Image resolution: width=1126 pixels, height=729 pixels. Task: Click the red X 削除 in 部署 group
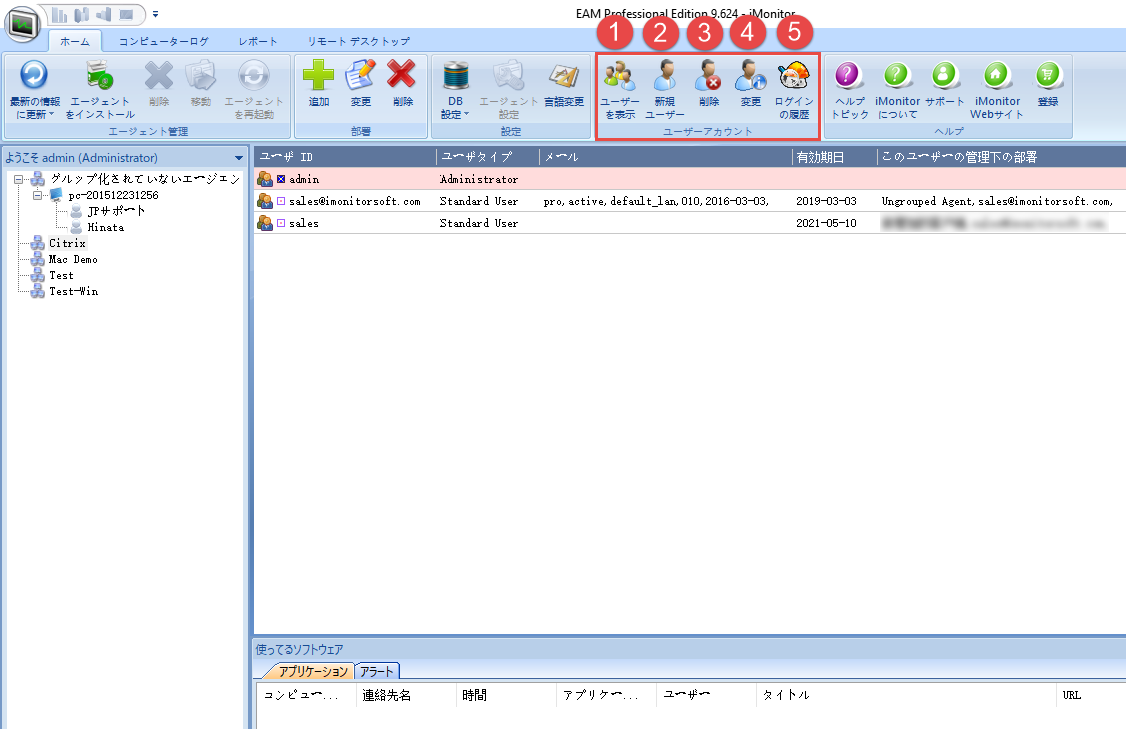coord(402,75)
